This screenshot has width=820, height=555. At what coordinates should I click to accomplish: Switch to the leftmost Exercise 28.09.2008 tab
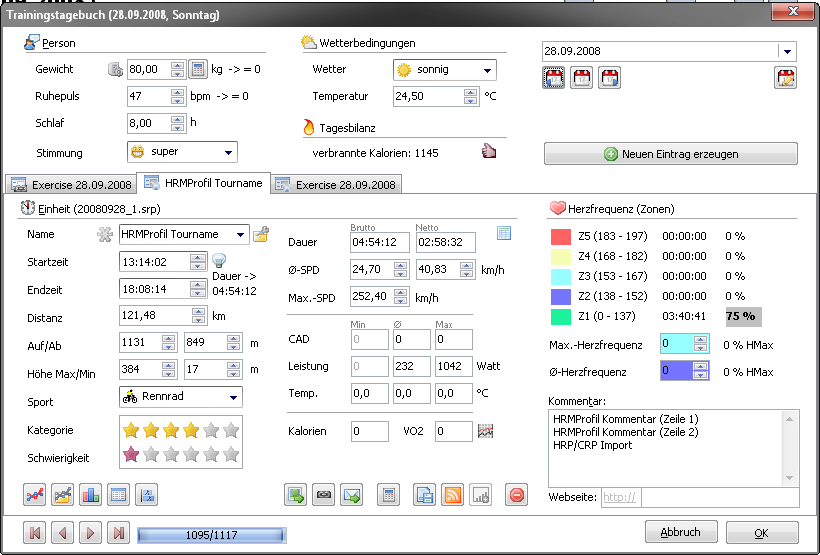[71, 185]
